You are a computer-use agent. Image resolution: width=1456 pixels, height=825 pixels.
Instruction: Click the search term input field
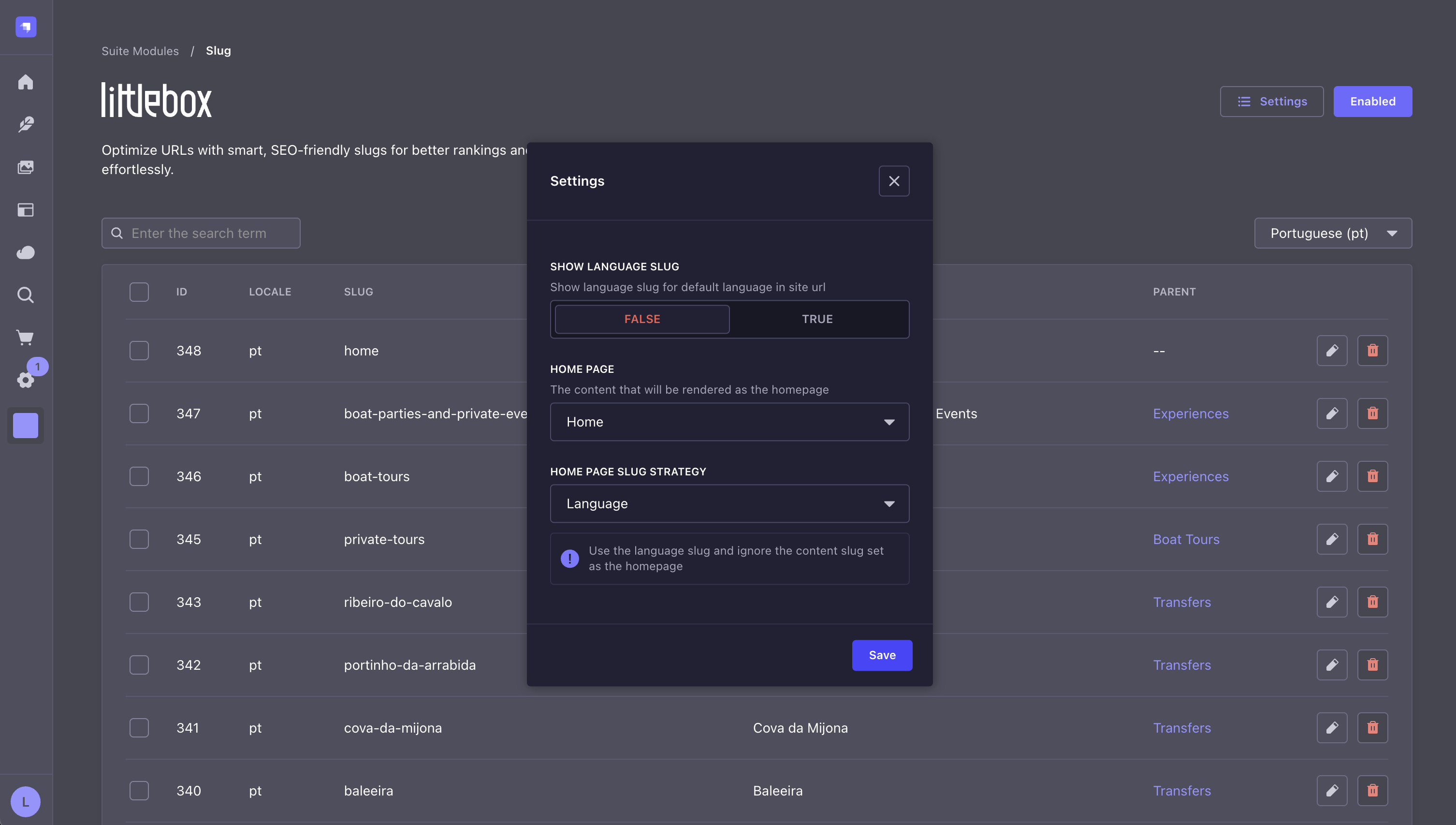pos(209,234)
